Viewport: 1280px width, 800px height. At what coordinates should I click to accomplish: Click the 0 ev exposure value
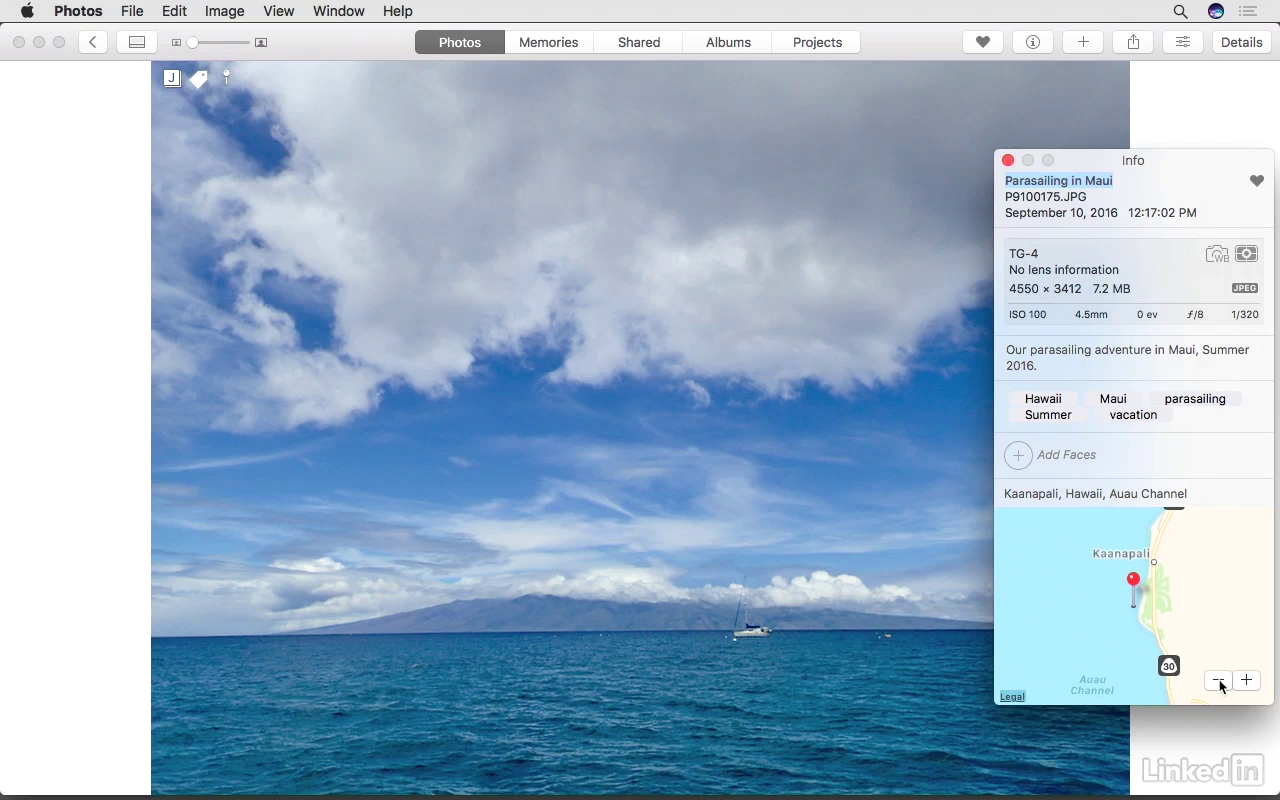(x=1147, y=315)
